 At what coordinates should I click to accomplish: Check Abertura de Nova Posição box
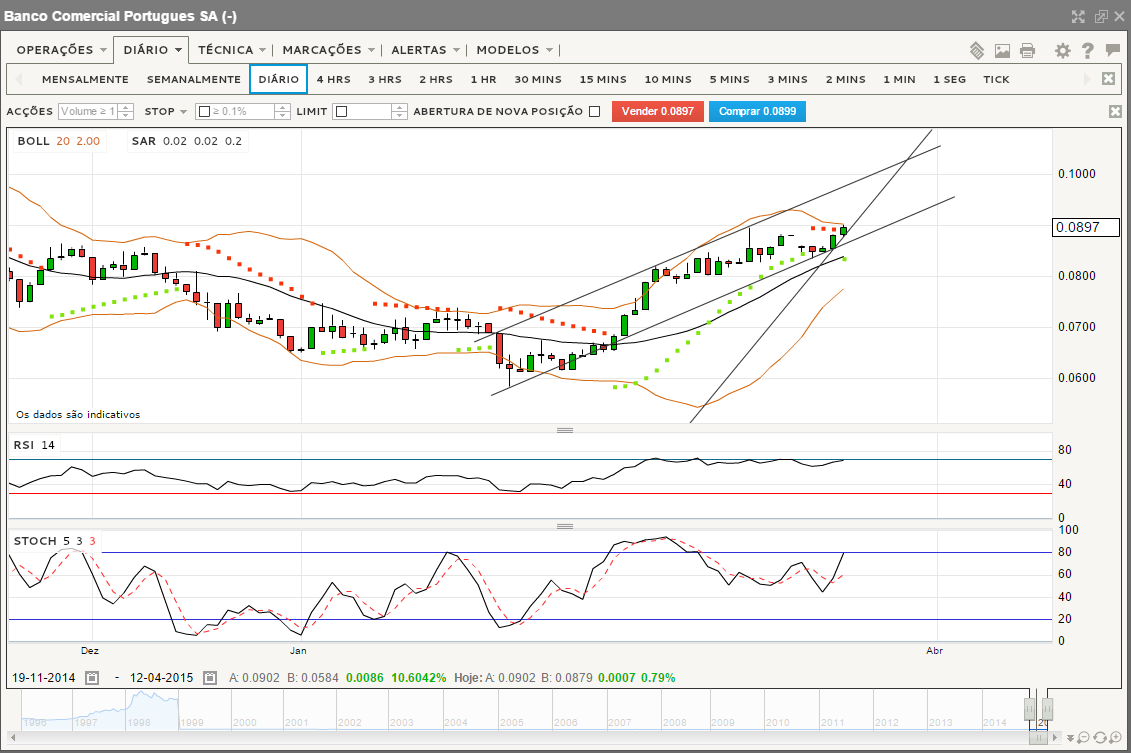[595, 112]
